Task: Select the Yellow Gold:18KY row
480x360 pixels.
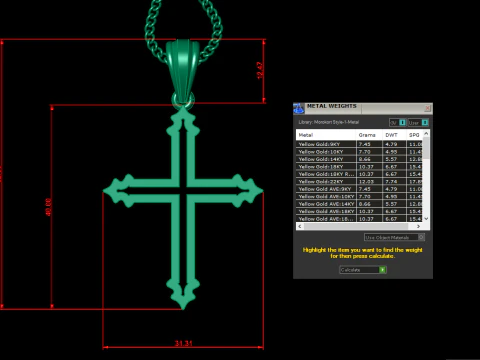Action: 359,166
